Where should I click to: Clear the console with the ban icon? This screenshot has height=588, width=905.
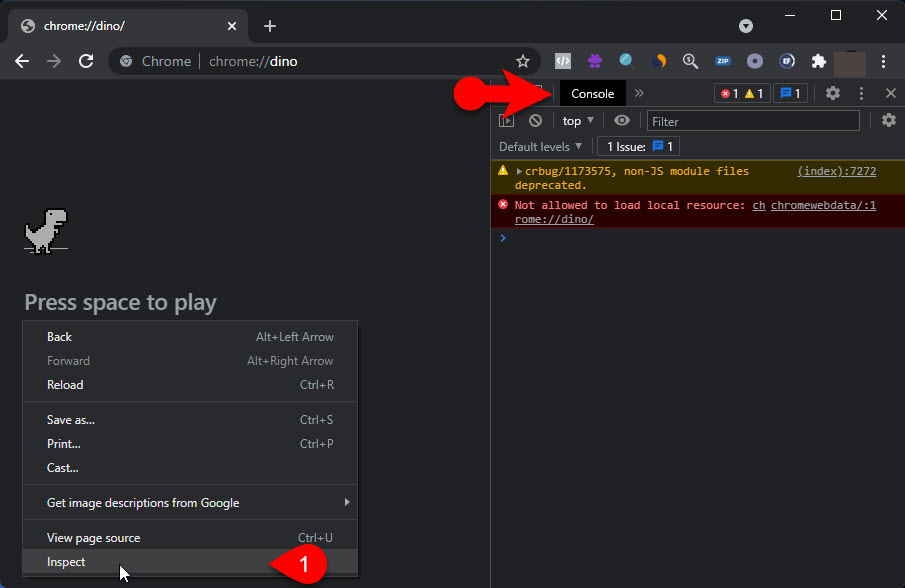coord(535,121)
